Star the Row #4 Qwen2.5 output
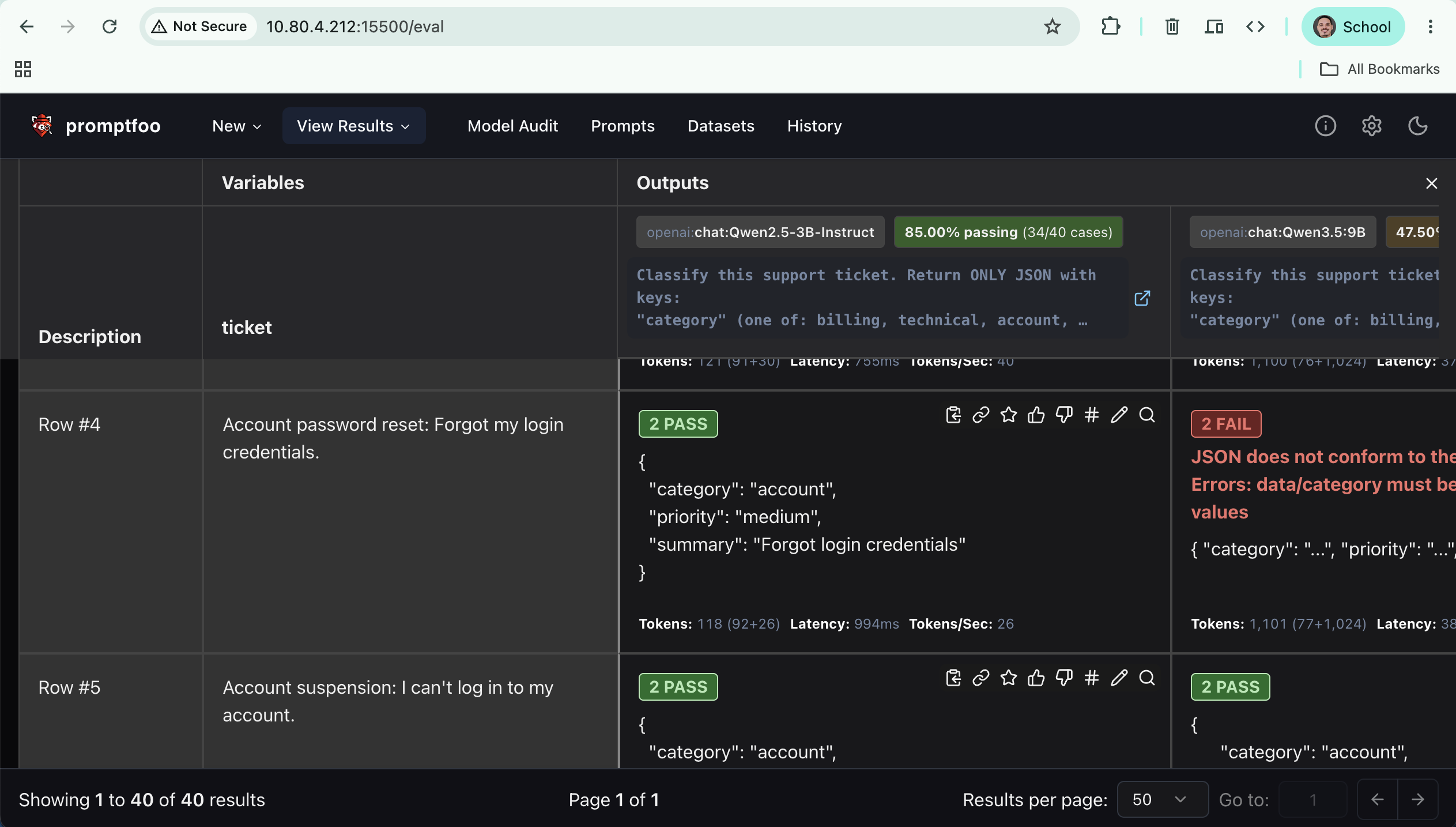 1009,415
